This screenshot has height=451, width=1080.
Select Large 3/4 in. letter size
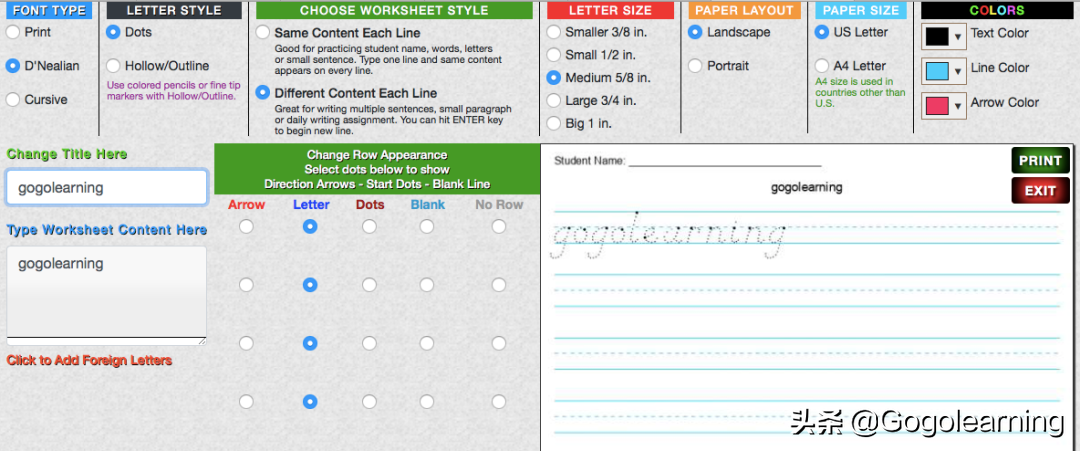click(554, 101)
